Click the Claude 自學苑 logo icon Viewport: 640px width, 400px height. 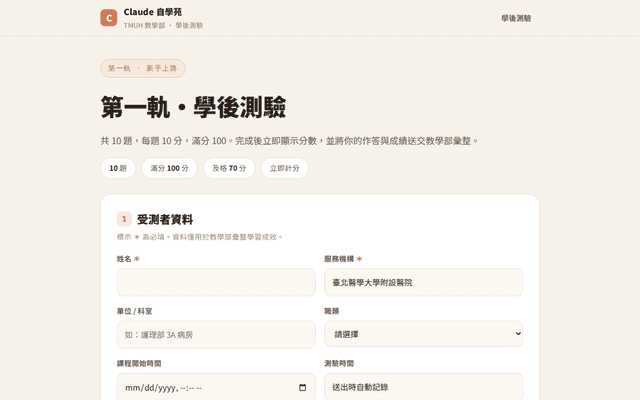[x=109, y=18]
